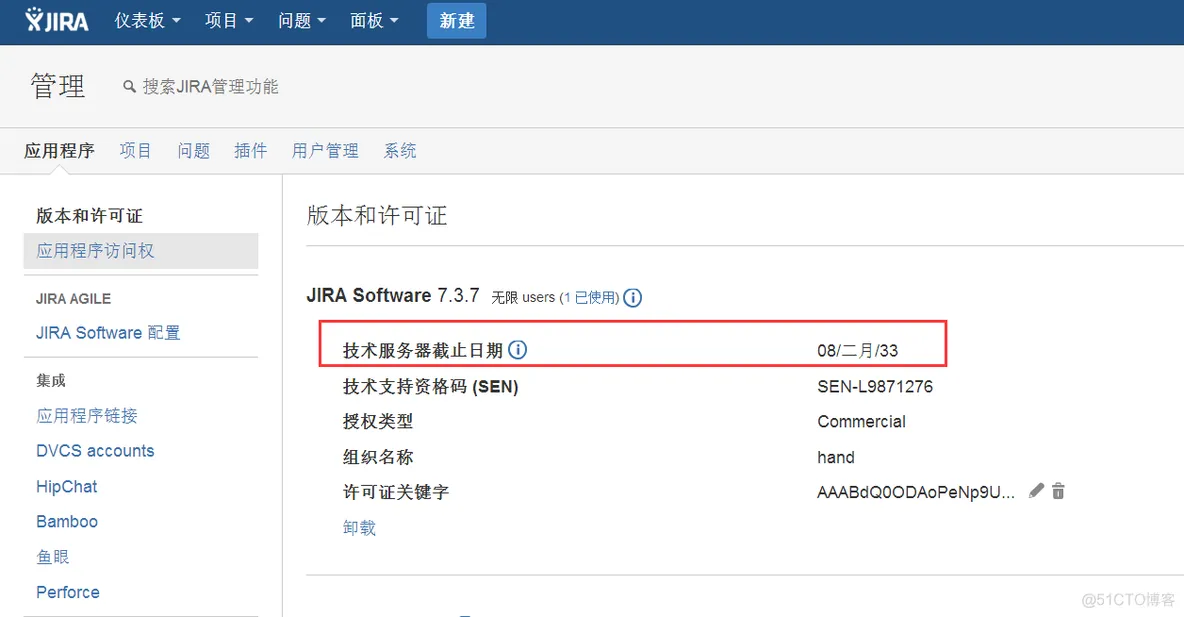This screenshot has height=617, width=1184.
Task: Click the JIRA logo
Action: (x=57, y=20)
